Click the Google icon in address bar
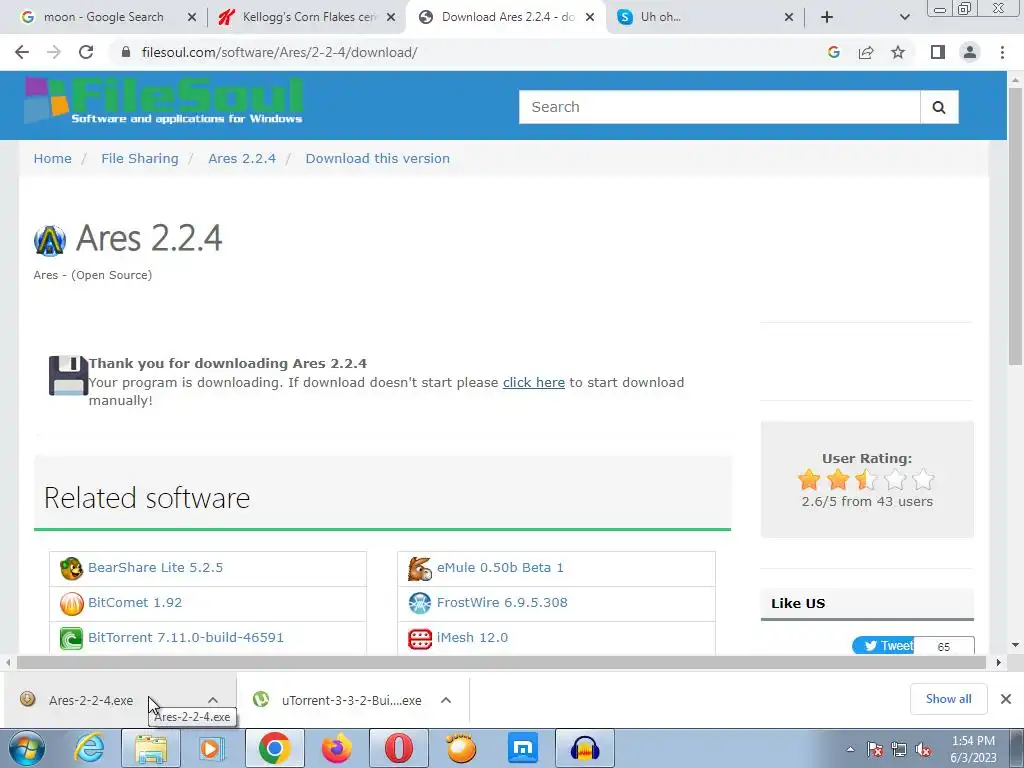The width and height of the screenshot is (1024, 768). [833, 52]
